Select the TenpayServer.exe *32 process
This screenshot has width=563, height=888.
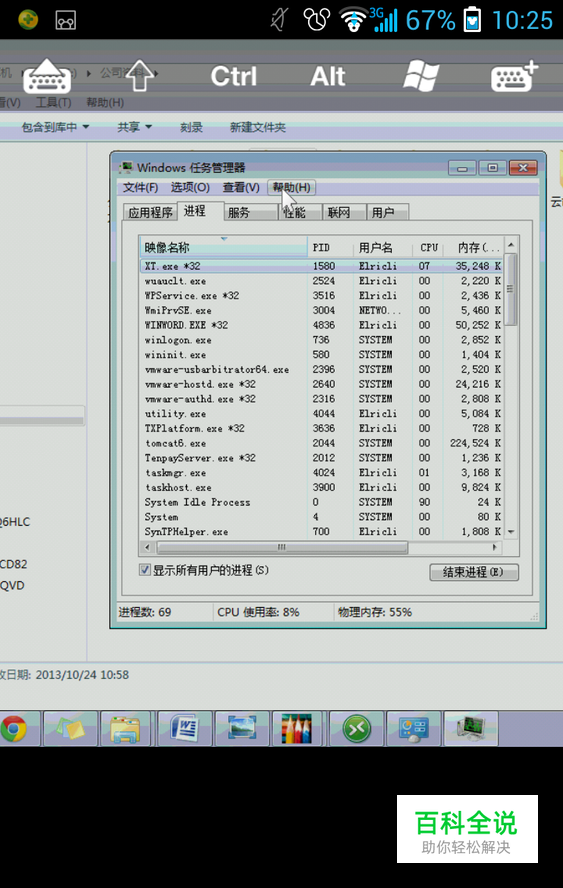(321, 458)
